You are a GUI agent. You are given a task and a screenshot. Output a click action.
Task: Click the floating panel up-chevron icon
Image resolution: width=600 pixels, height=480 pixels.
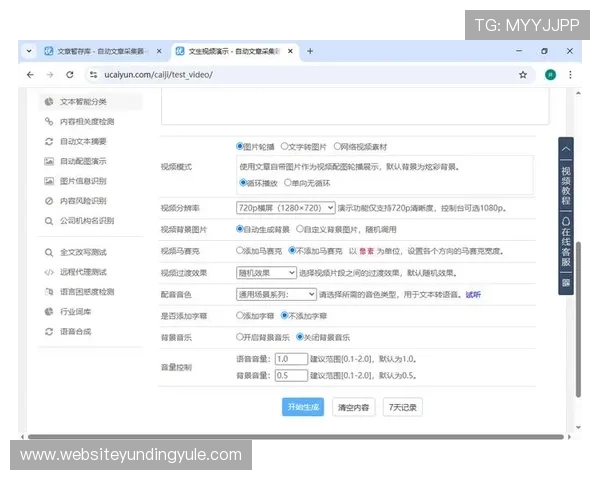[x=566, y=149]
